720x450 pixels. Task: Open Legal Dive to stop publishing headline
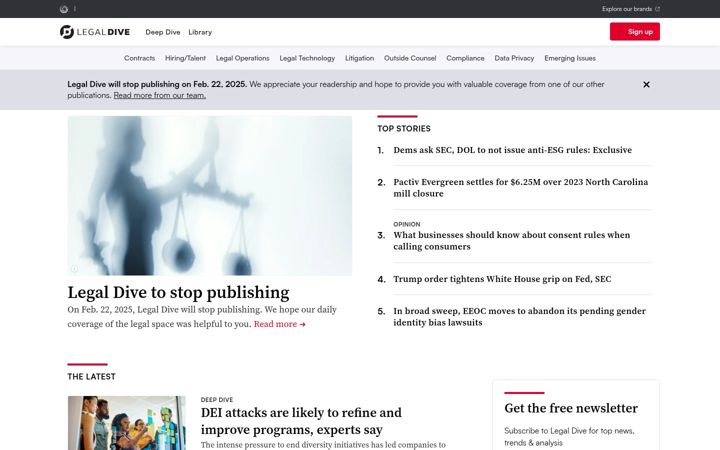tap(178, 292)
